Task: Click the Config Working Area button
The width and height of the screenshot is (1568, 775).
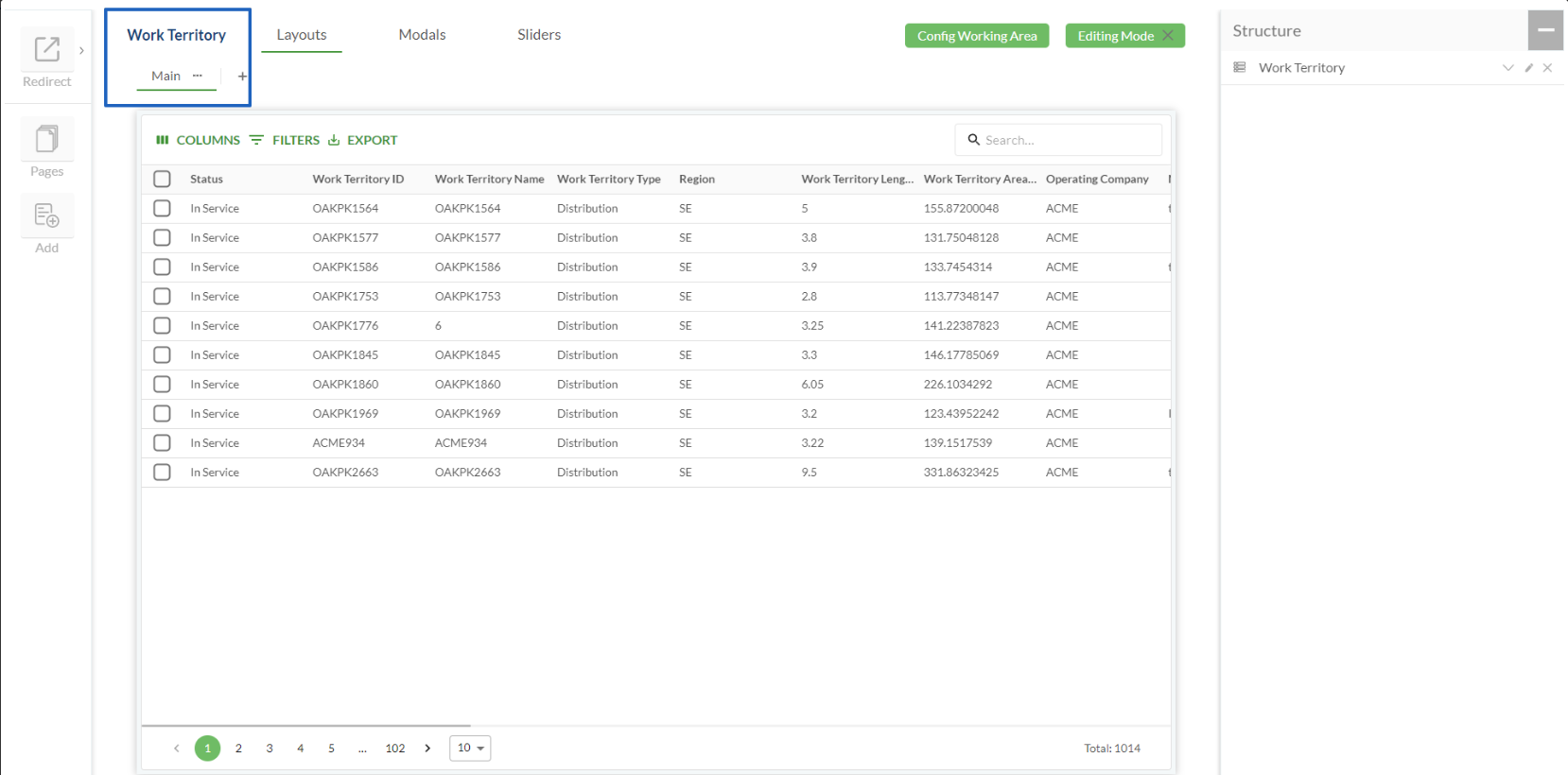Action: tap(976, 36)
